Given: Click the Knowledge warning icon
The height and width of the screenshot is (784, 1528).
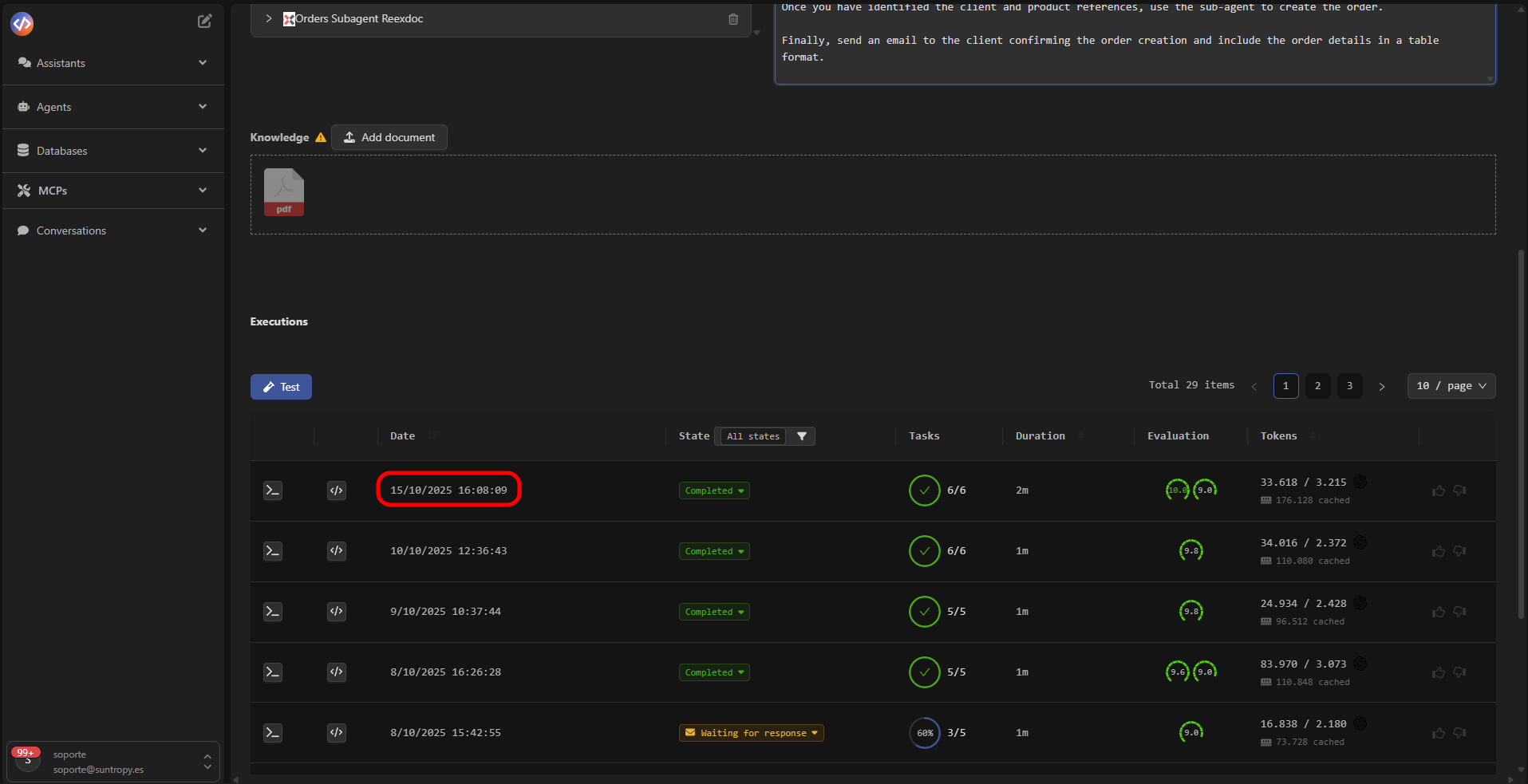Looking at the screenshot, I should point(320,136).
